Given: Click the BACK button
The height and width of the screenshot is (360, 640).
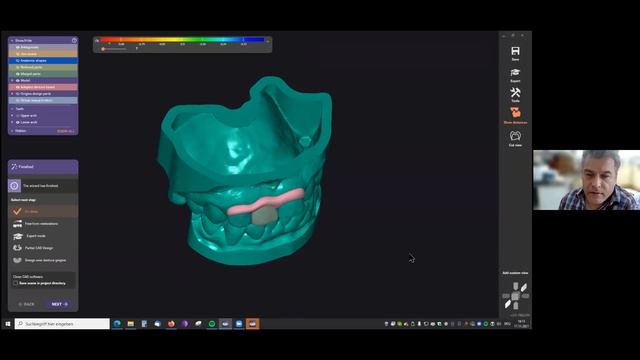Looking at the screenshot, I should click(27, 304).
